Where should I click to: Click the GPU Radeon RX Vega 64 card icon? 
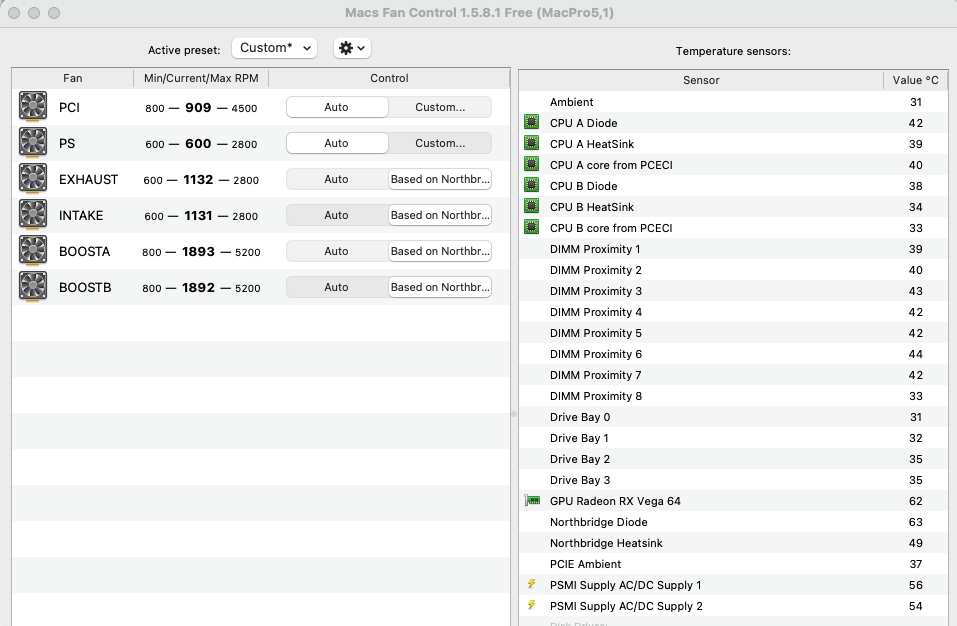coord(532,501)
